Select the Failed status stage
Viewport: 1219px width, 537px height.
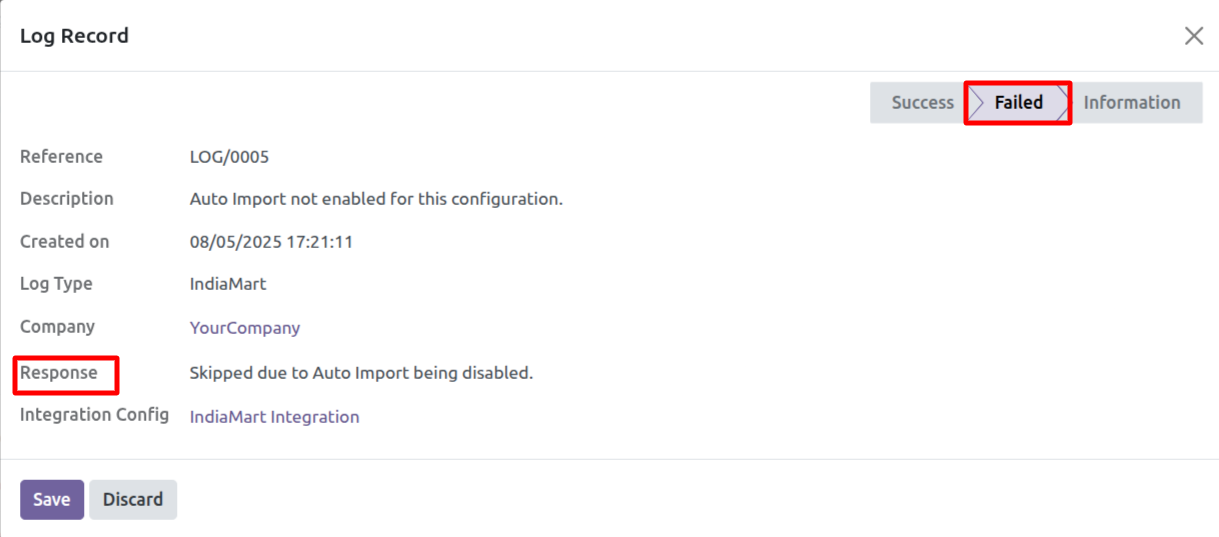tap(1018, 103)
